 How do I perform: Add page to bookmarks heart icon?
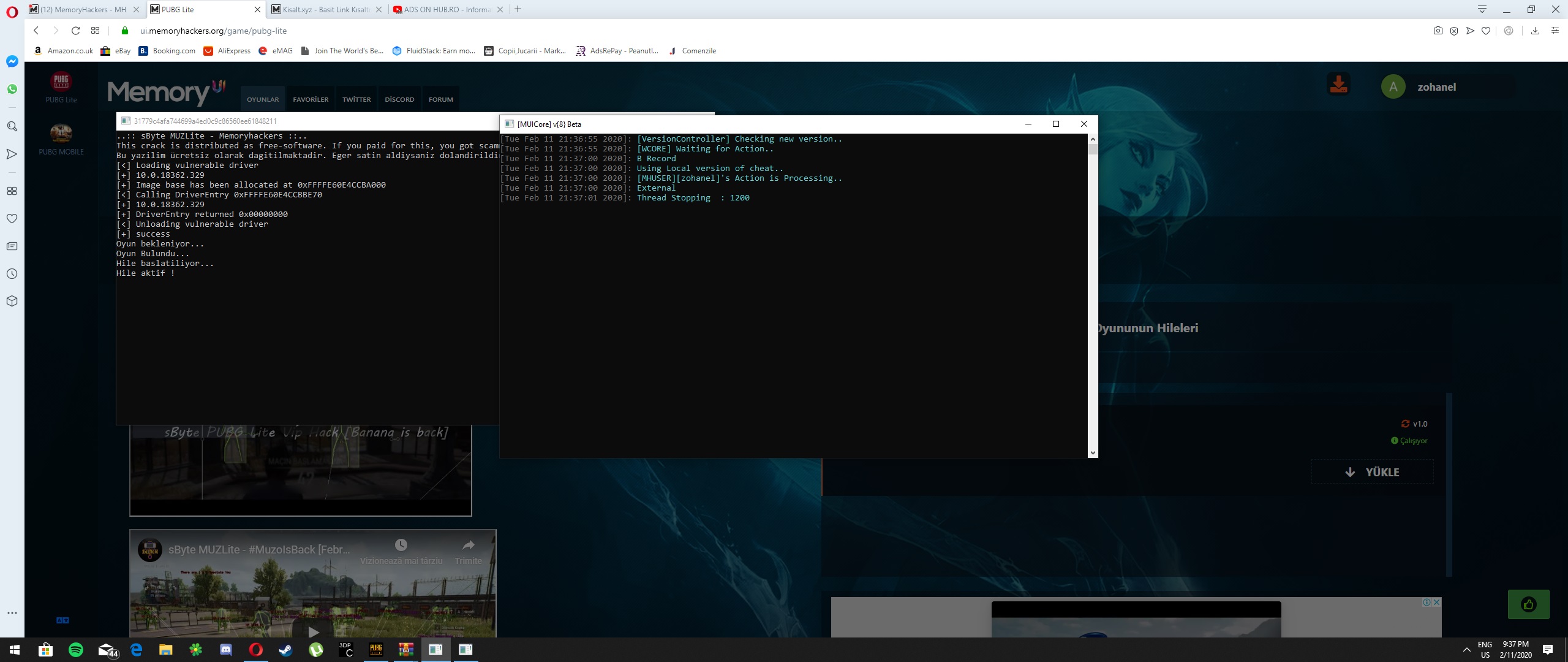coord(1485,31)
